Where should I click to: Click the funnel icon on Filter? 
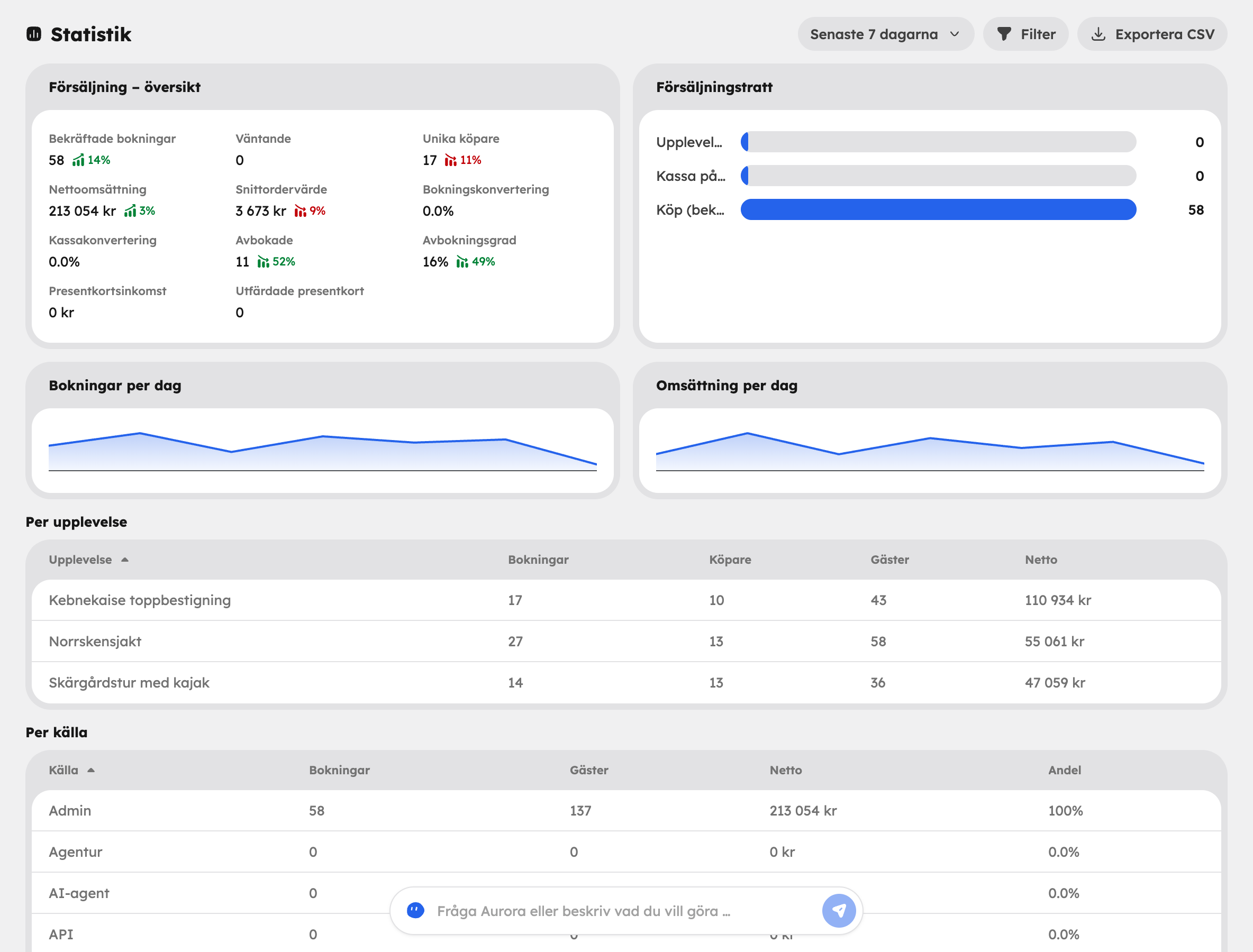click(1004, 34)
